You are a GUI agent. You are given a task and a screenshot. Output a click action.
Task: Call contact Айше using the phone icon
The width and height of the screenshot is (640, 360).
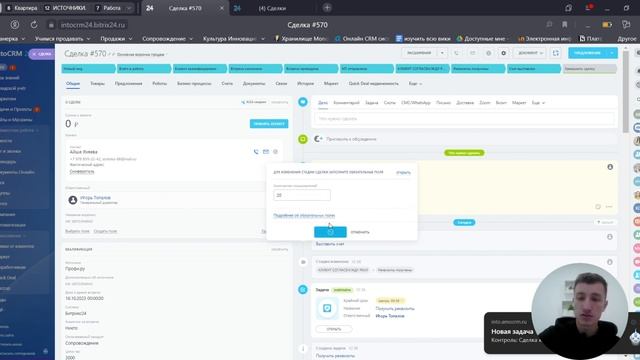click(256, 151)
